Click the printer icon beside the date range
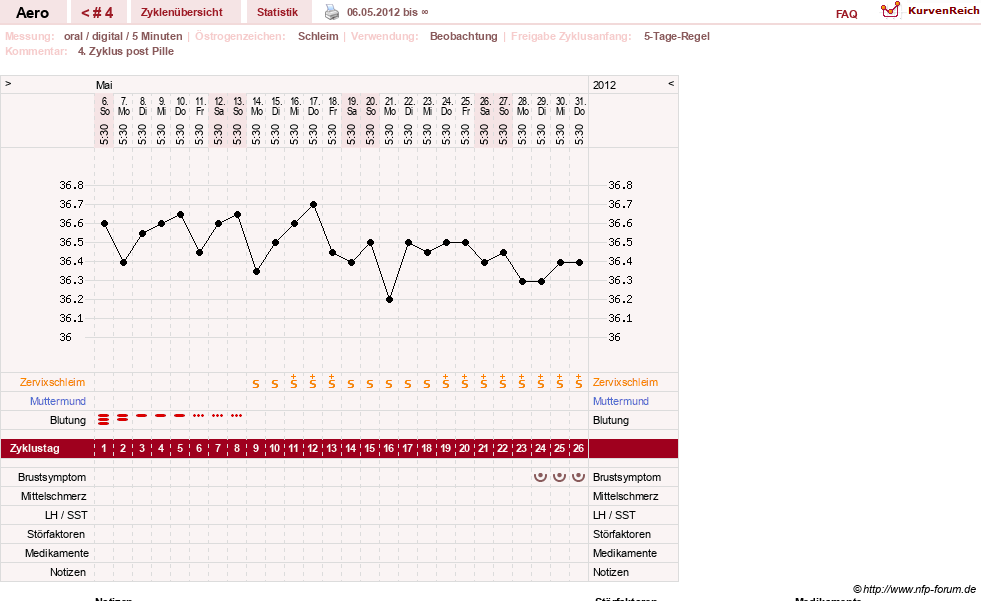 [x=332, y=12]
